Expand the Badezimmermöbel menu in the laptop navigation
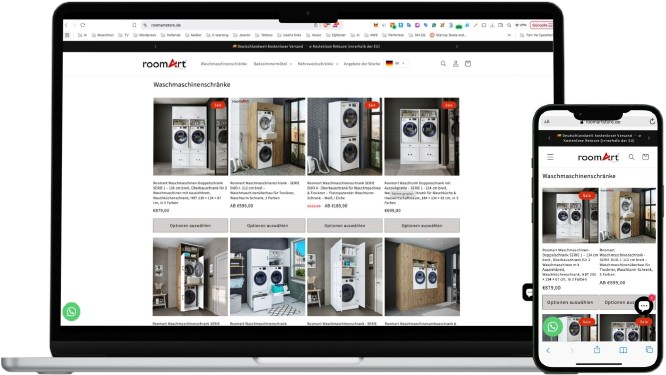The image size is (666, 375). click(x=273, y=64)
